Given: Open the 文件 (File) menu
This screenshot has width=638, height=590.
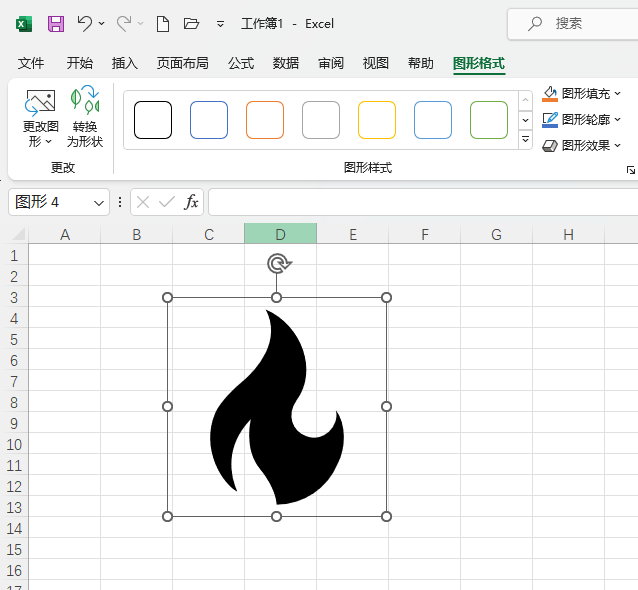Looking at the screenshot, I should (x=32, y=63).
